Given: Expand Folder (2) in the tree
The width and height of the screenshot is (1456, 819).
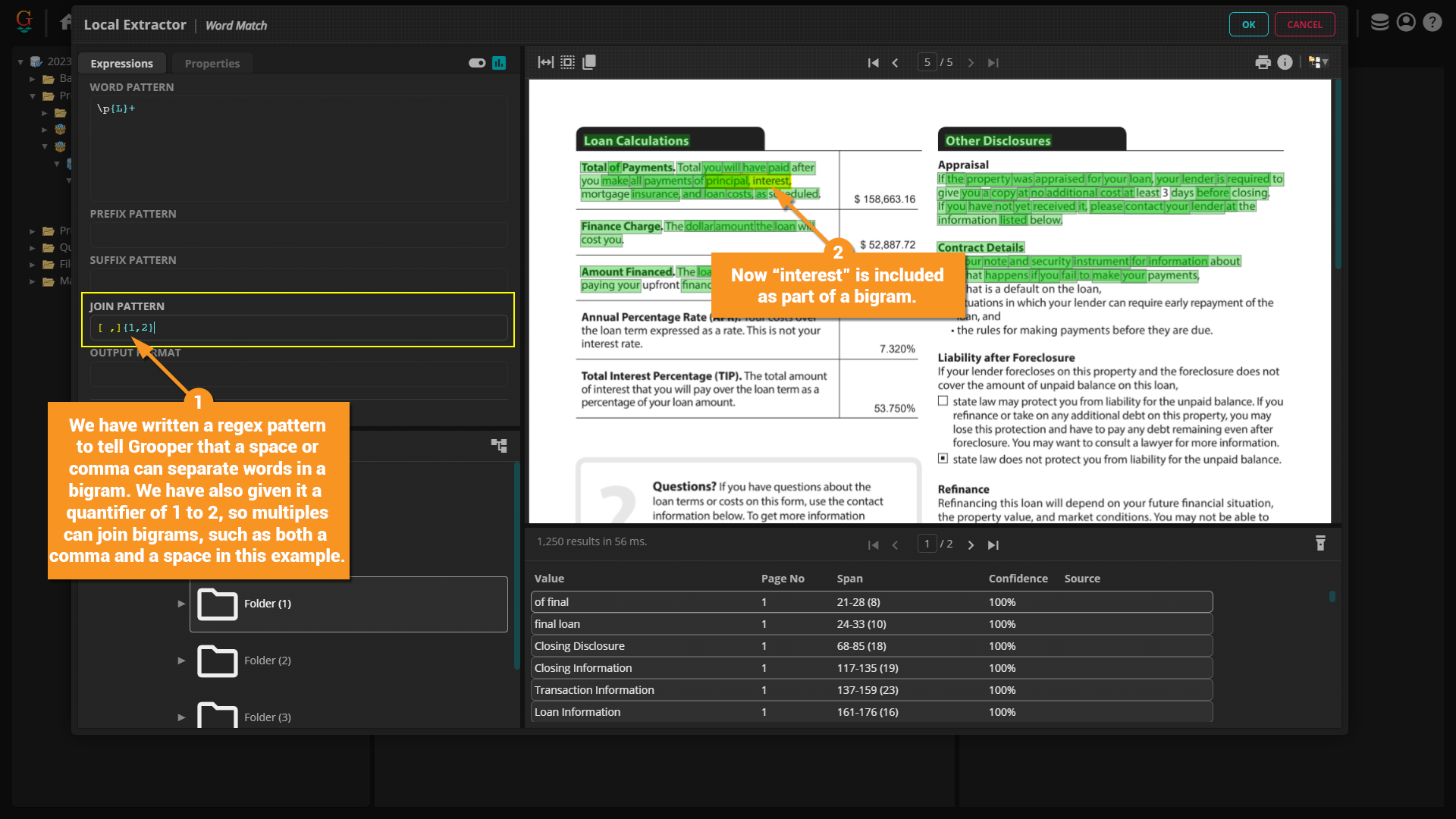Looking at the screenshot, I should pyautogui.click(x=181, y=661).
